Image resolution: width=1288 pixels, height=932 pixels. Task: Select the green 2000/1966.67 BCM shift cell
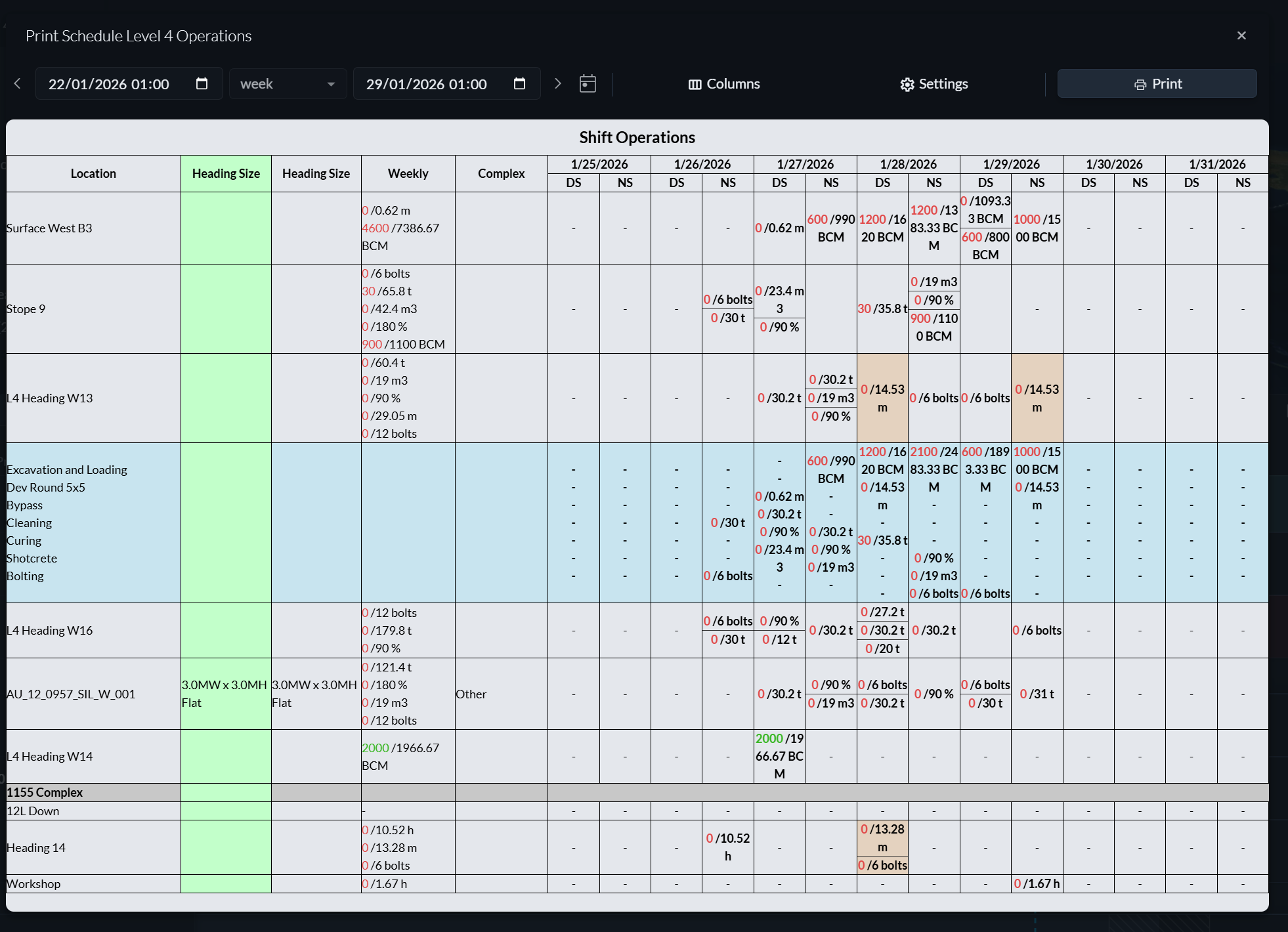[x=779, y=756]
